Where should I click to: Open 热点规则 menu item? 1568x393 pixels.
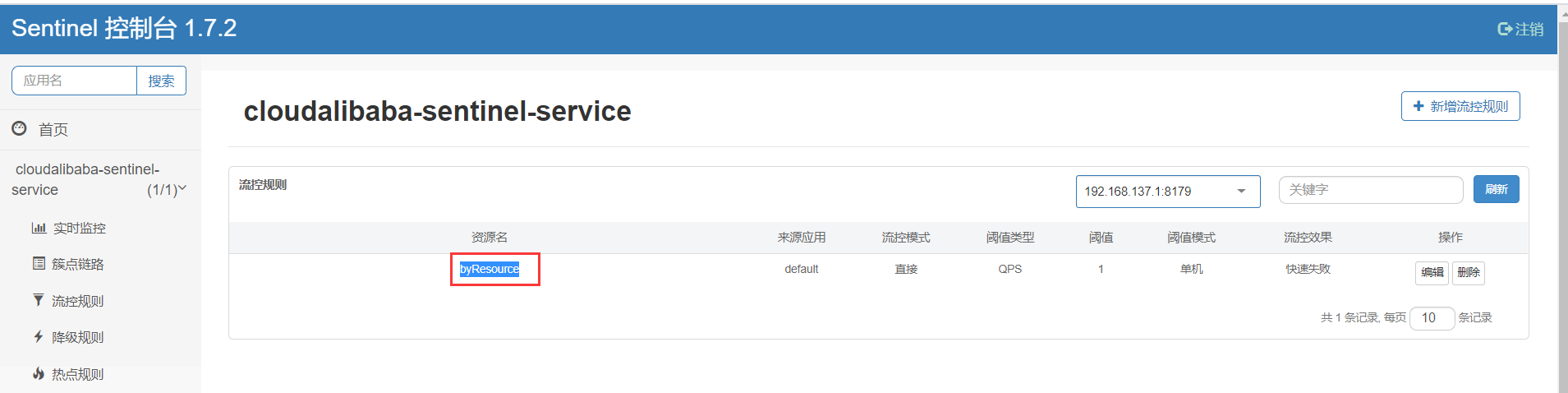(78, 374)
